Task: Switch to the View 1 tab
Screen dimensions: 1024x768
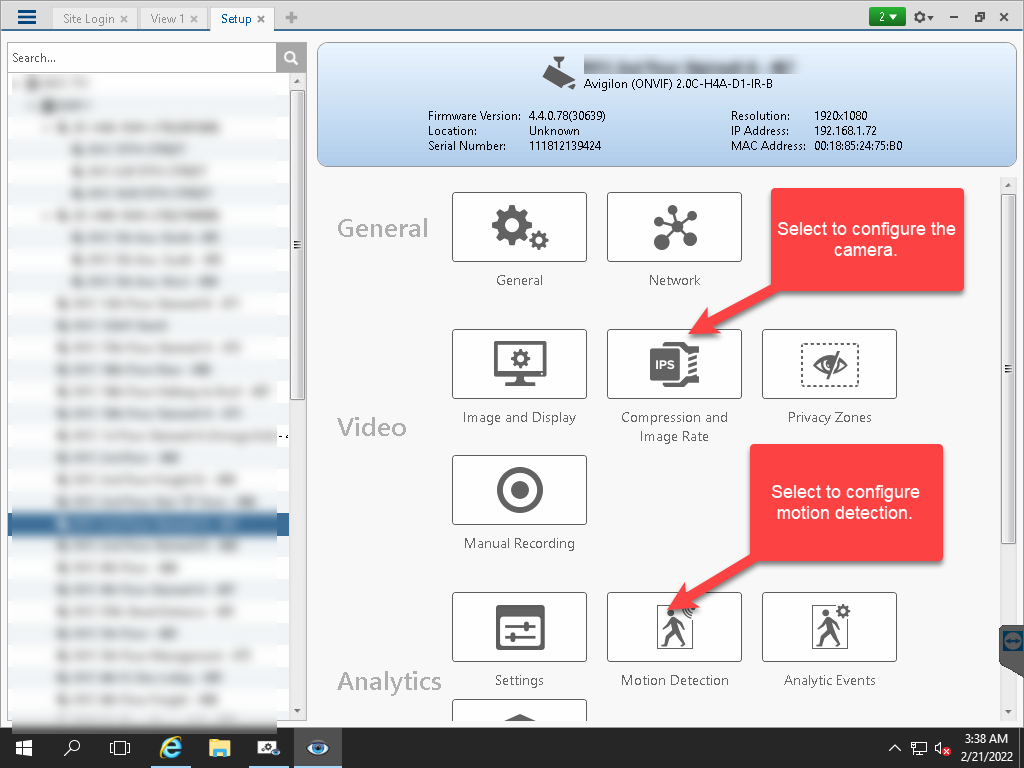Action: pyautogui.click(x=166, y=19)
